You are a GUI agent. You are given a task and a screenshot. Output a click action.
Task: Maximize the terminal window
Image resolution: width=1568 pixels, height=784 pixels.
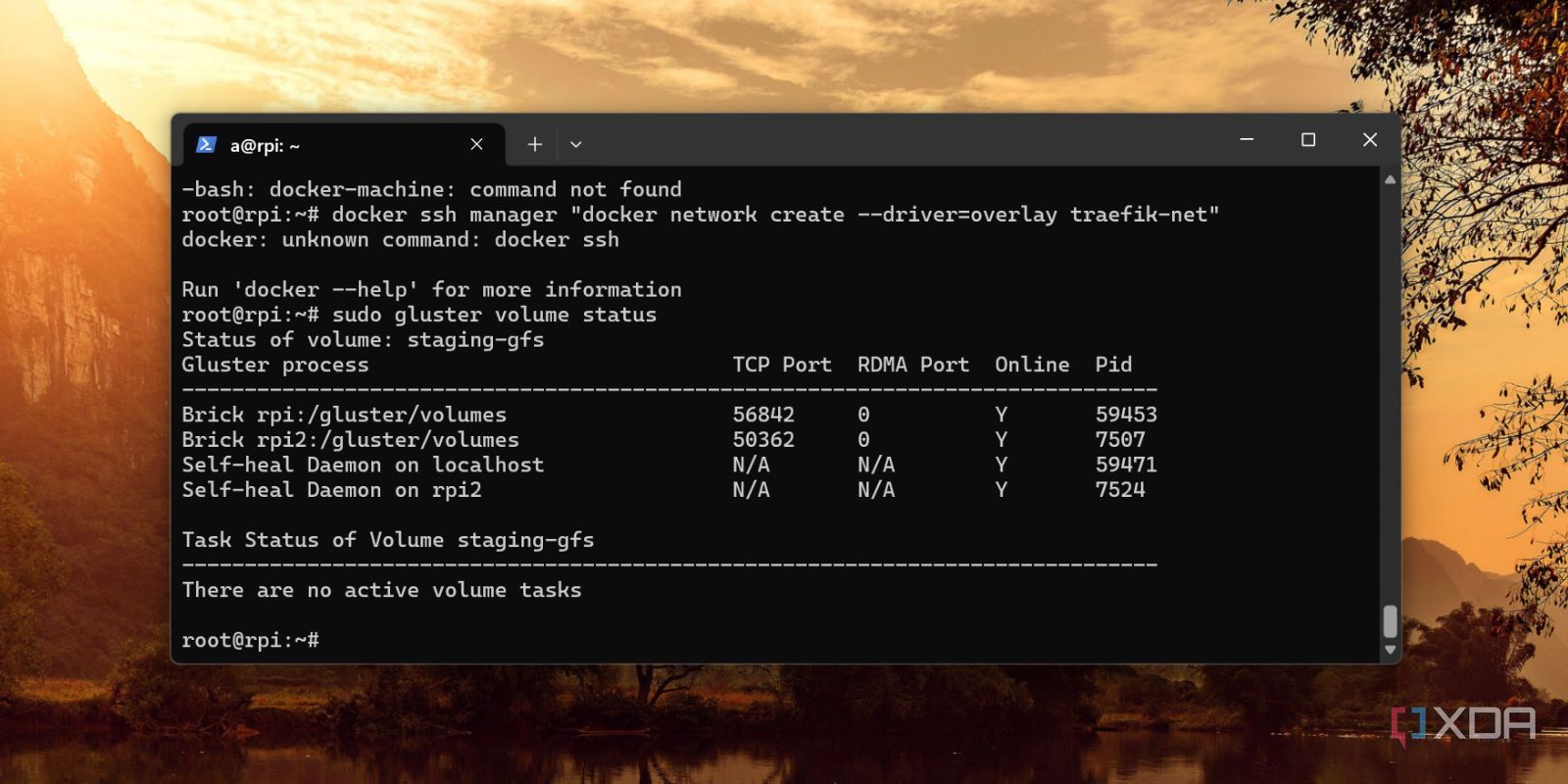click(x=1308, y=140)
